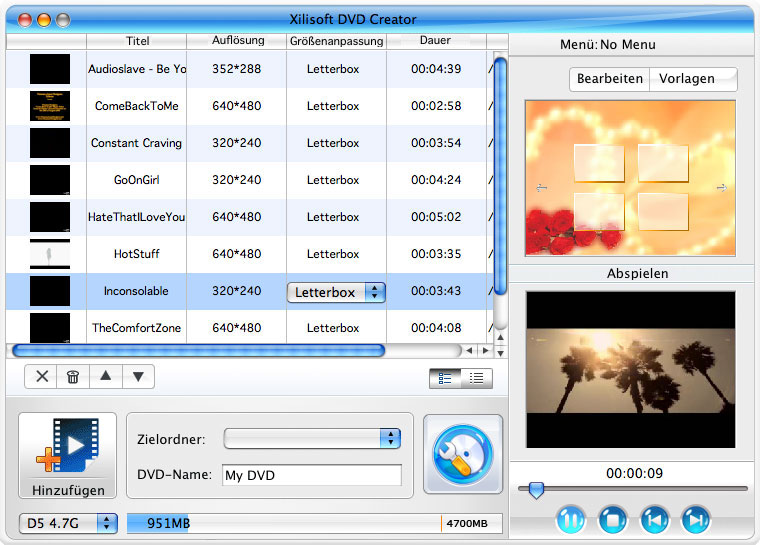Select the Constant Craving title
The image size is (760, 545).
[137, 143]
